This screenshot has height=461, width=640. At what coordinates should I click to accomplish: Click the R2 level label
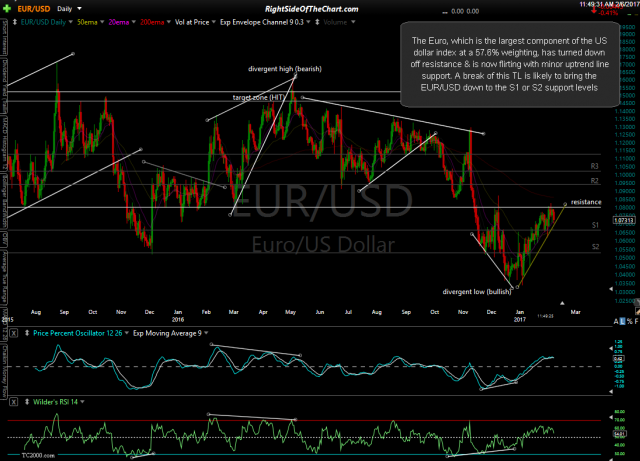pos(595,180)
